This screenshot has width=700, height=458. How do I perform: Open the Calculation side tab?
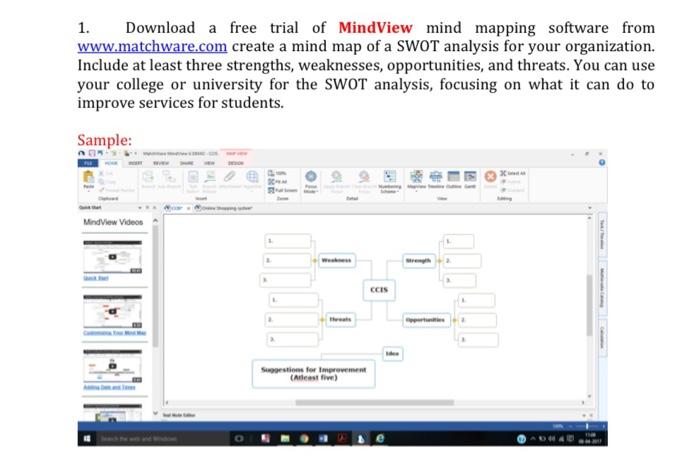pyautogui.click(x=602, y=337)
